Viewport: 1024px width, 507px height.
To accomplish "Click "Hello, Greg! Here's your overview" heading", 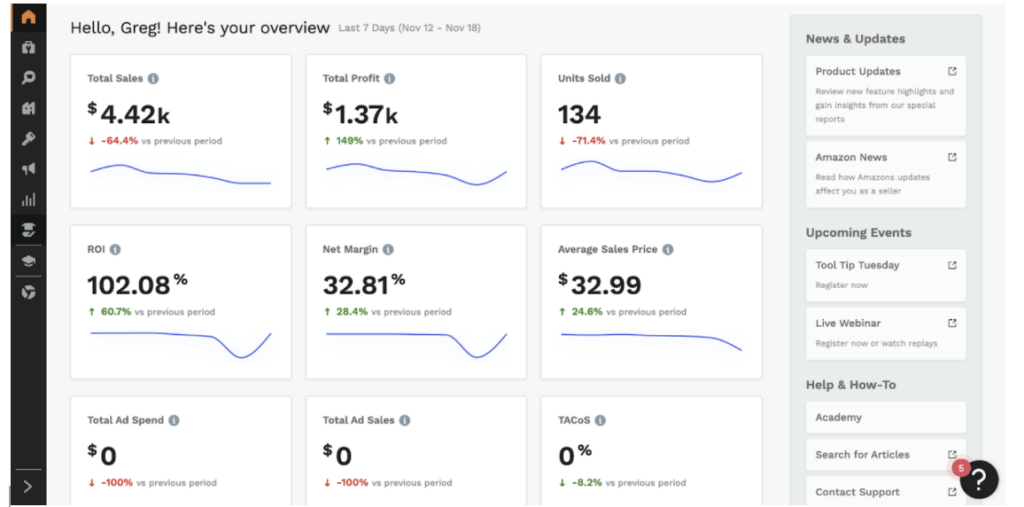I will [200, 28].
